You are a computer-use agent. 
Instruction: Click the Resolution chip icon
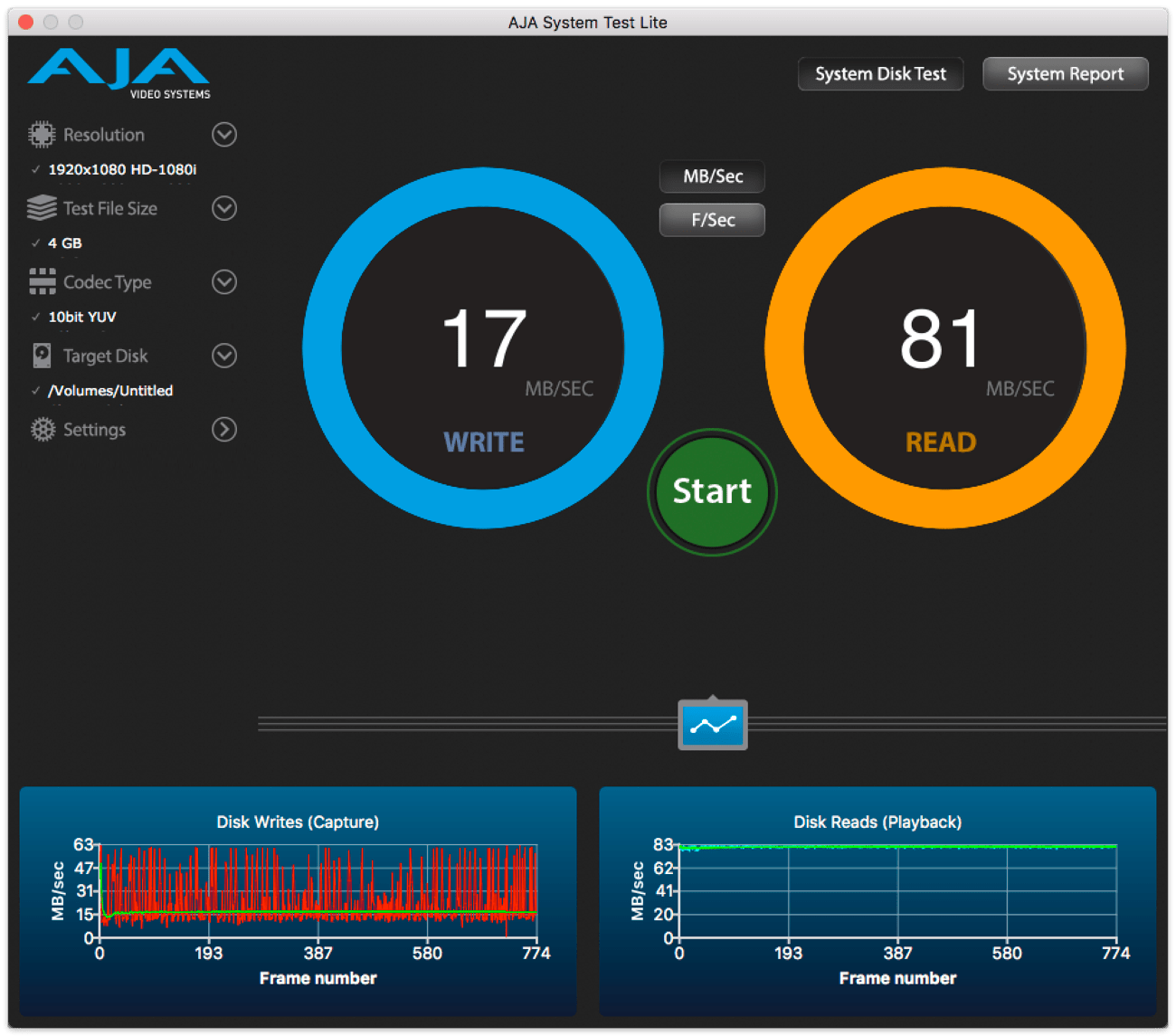pyautogui.click(x=42, y=135)
